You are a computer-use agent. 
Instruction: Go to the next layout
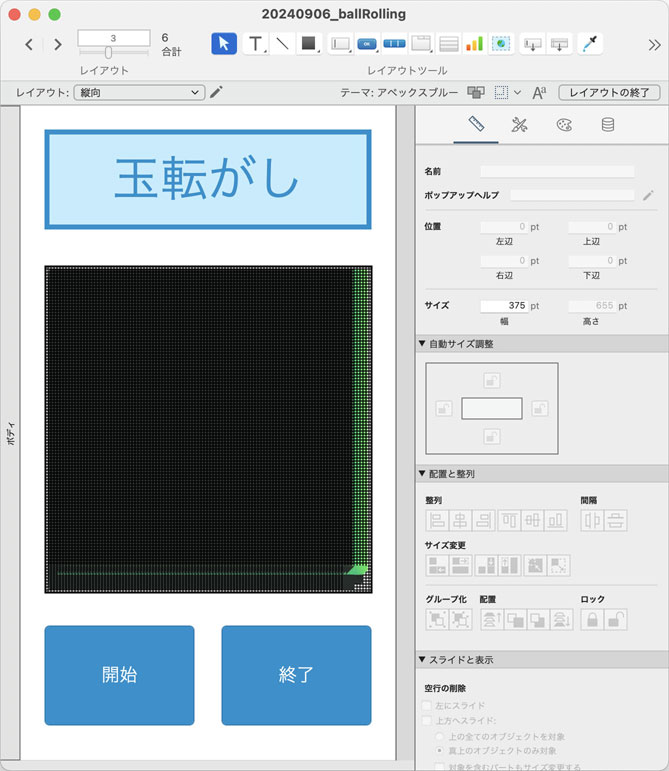58,45
